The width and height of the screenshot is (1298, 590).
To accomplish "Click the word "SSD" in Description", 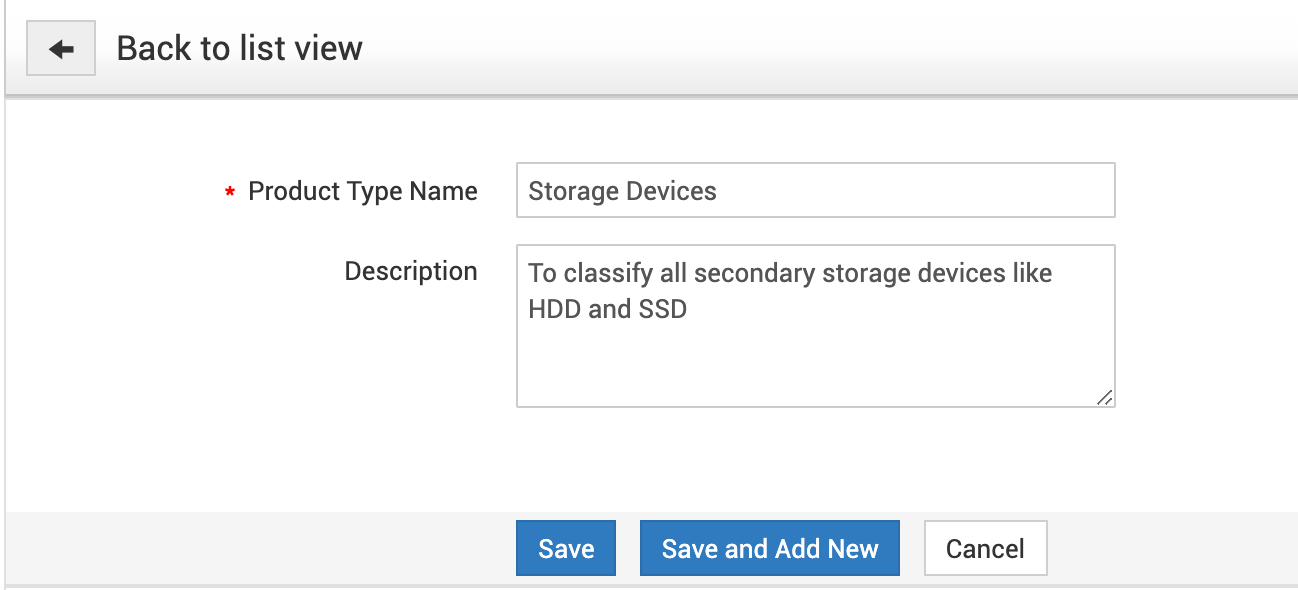I will click(662, 308).
